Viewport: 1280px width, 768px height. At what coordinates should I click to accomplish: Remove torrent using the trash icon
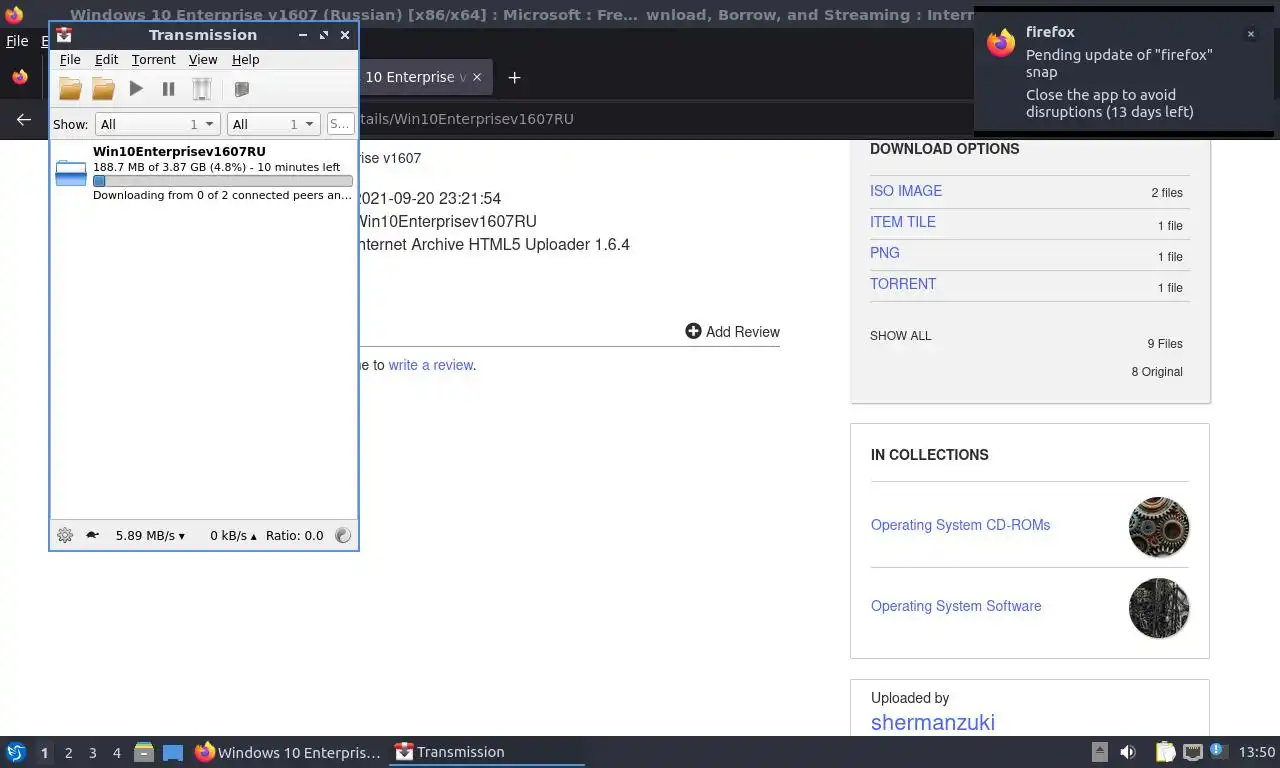[x=202, y=89]
